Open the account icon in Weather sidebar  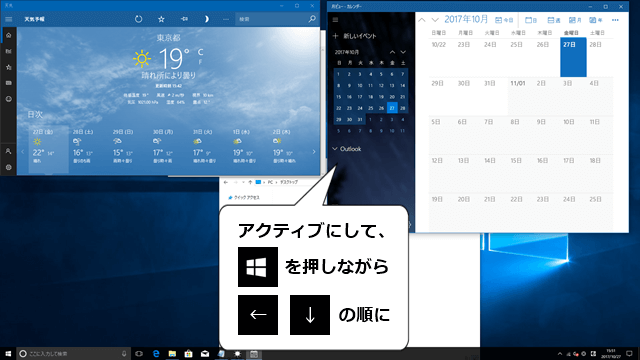9,151
